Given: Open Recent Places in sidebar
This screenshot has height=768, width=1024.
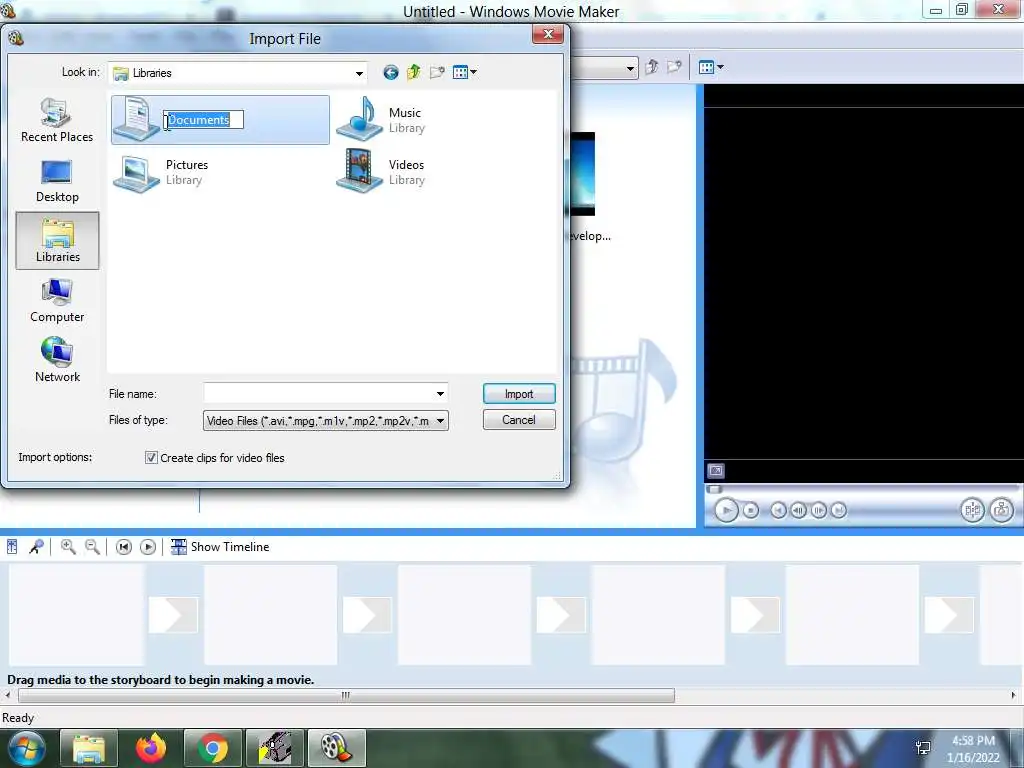Looking at the screenshot, I should 57,121.
